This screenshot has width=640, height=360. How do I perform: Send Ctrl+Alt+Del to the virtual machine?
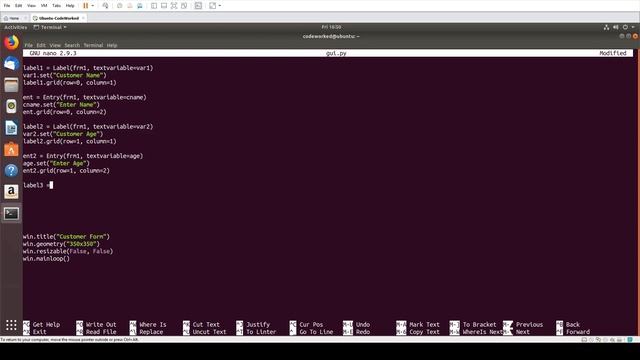105,6
